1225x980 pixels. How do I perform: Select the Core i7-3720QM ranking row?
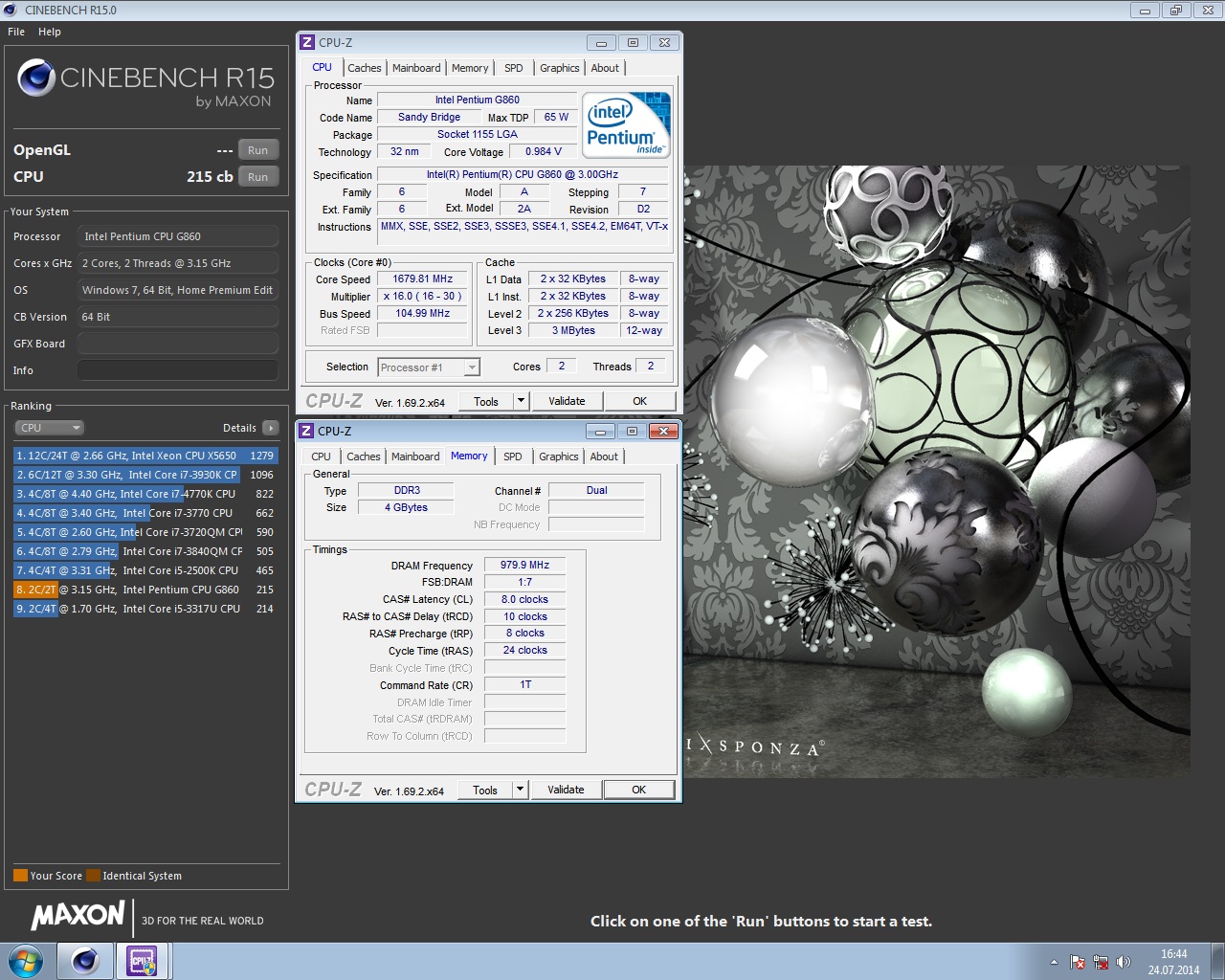pyautogui.click(x=145, y=532)
